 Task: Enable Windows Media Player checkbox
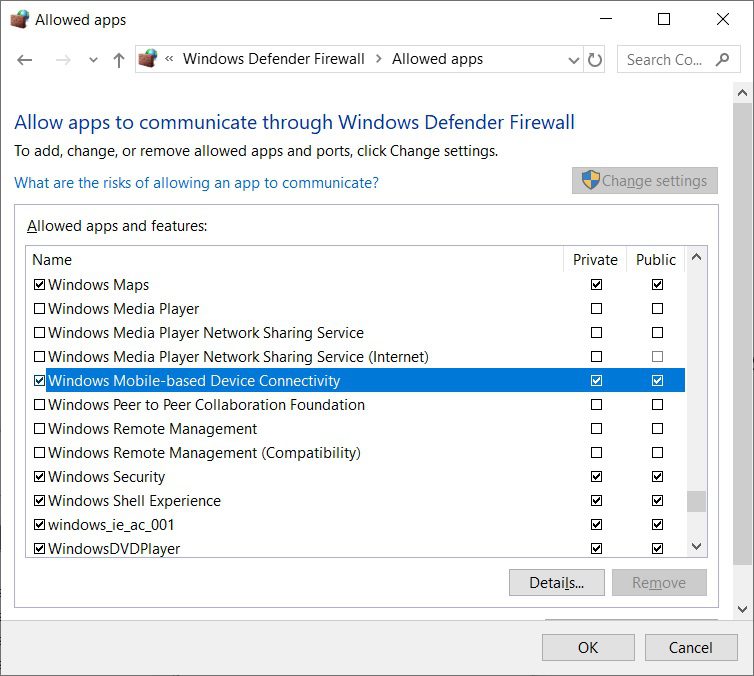40,309
